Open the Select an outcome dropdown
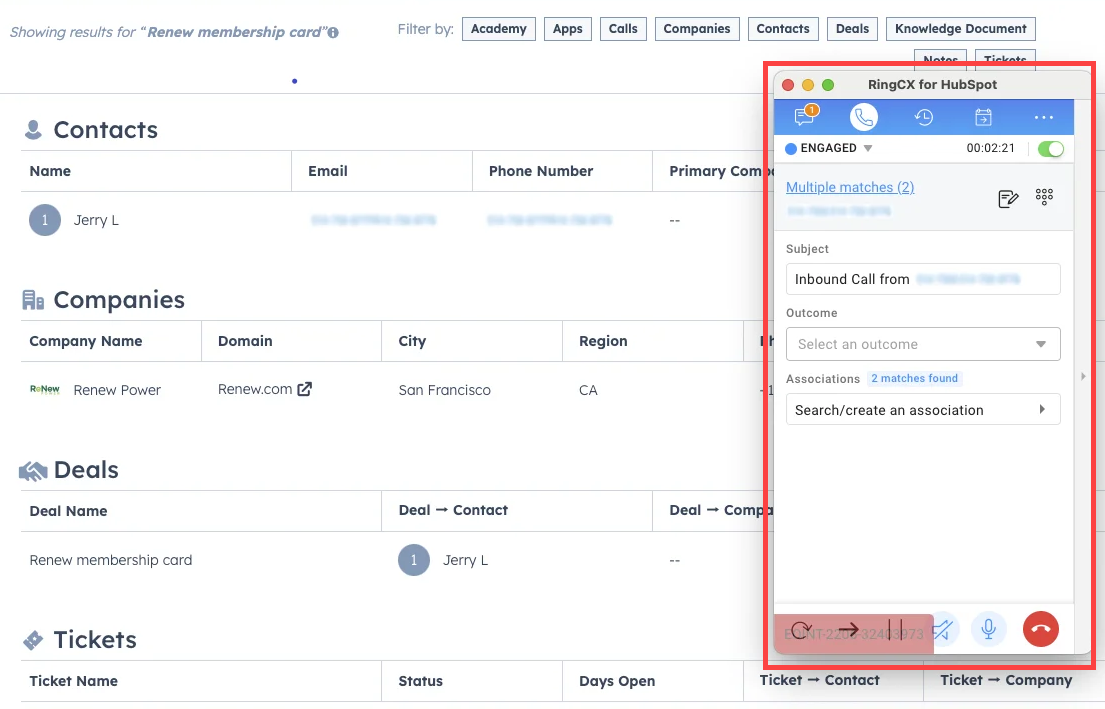The image size is (1105, 709). (923, 344)
